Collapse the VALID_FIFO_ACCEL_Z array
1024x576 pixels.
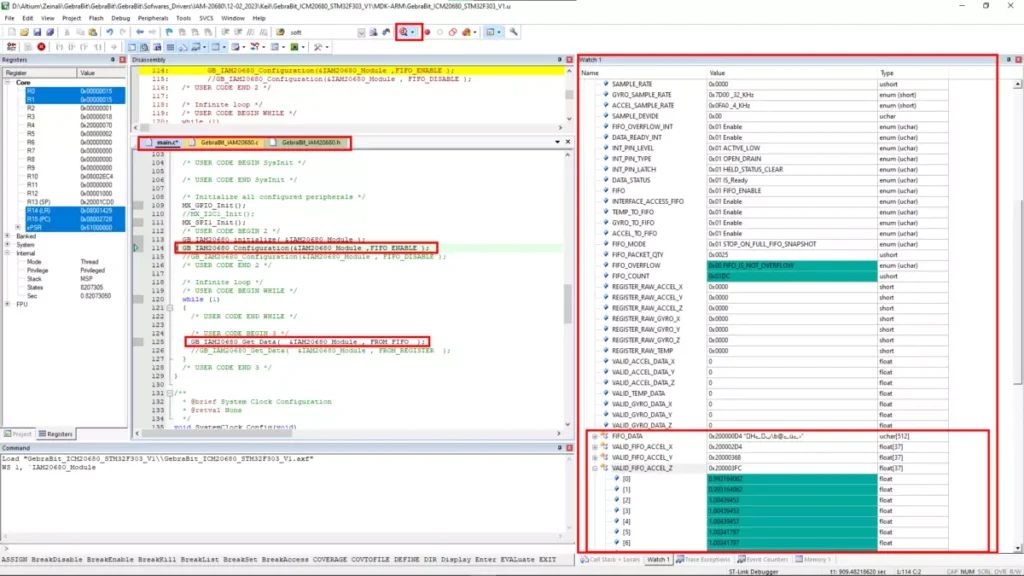tap(595, 468)
